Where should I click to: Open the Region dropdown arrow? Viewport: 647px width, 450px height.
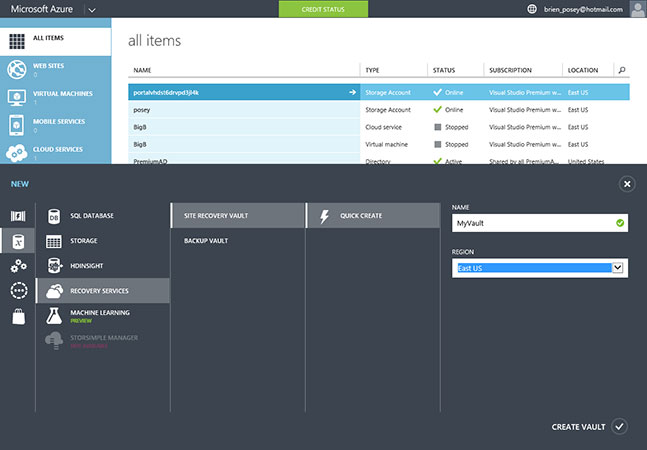(617, 268)
